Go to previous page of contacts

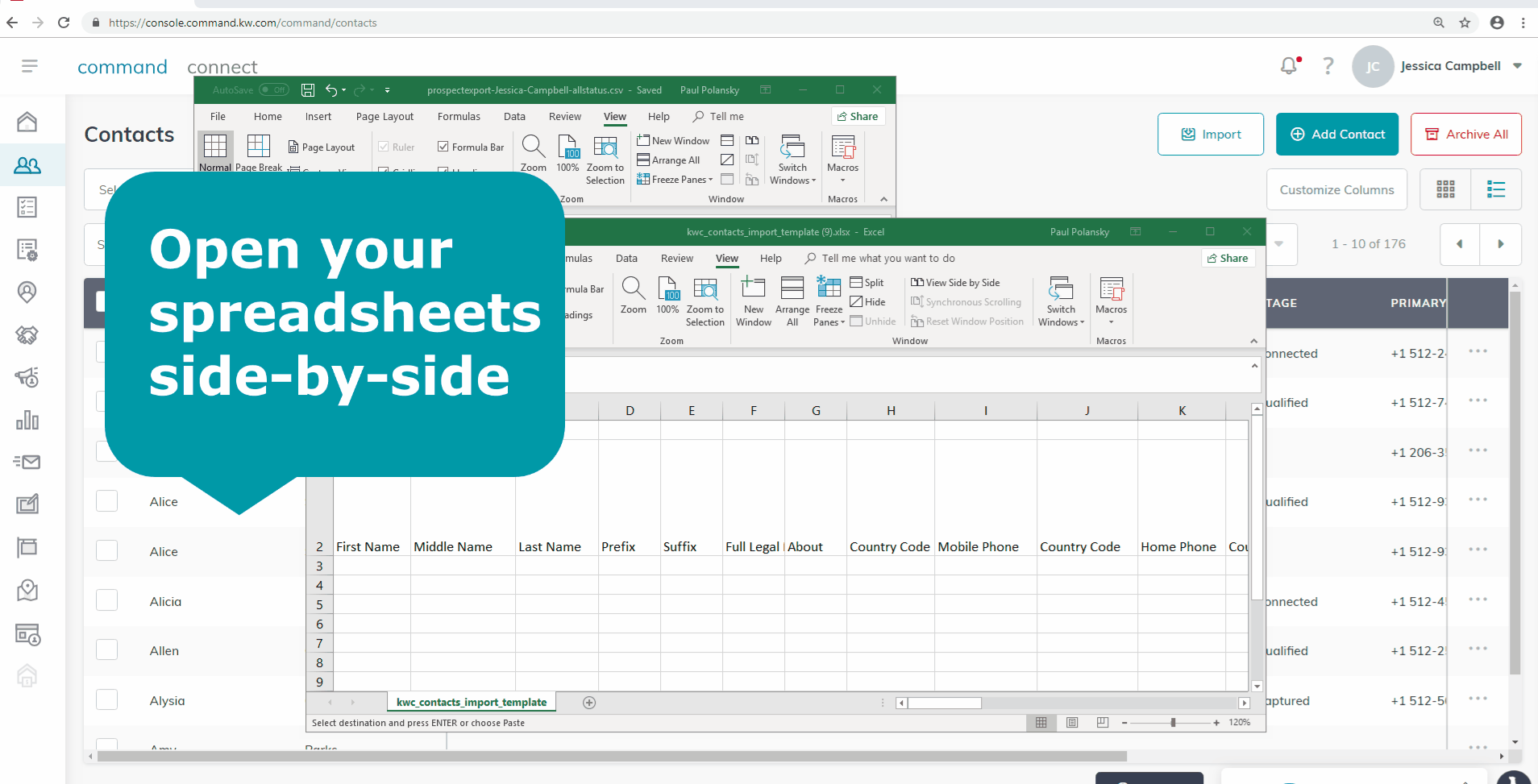(x=1460, y=244)
